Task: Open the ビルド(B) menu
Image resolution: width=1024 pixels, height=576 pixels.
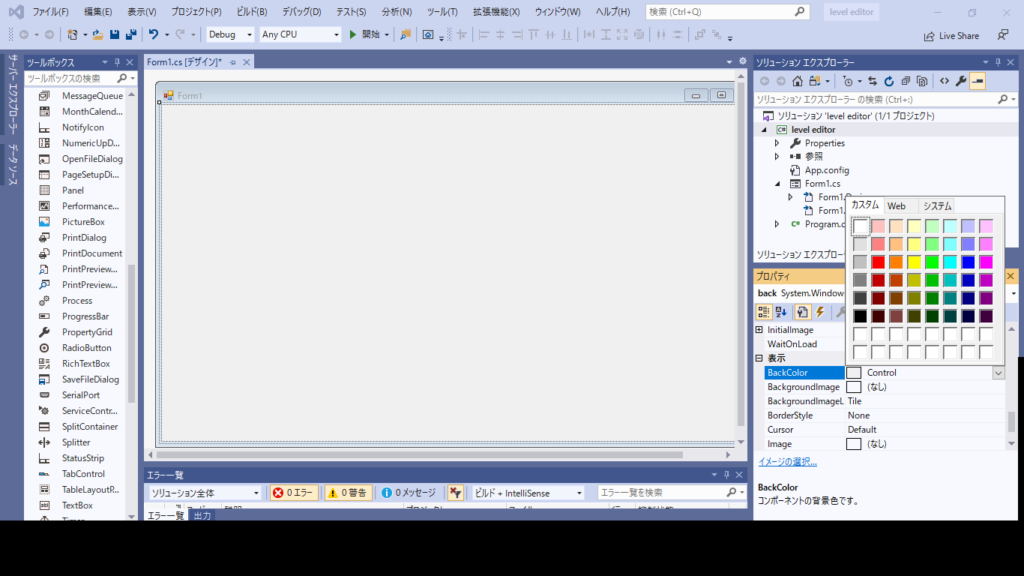Action: (x=249, y=12)
